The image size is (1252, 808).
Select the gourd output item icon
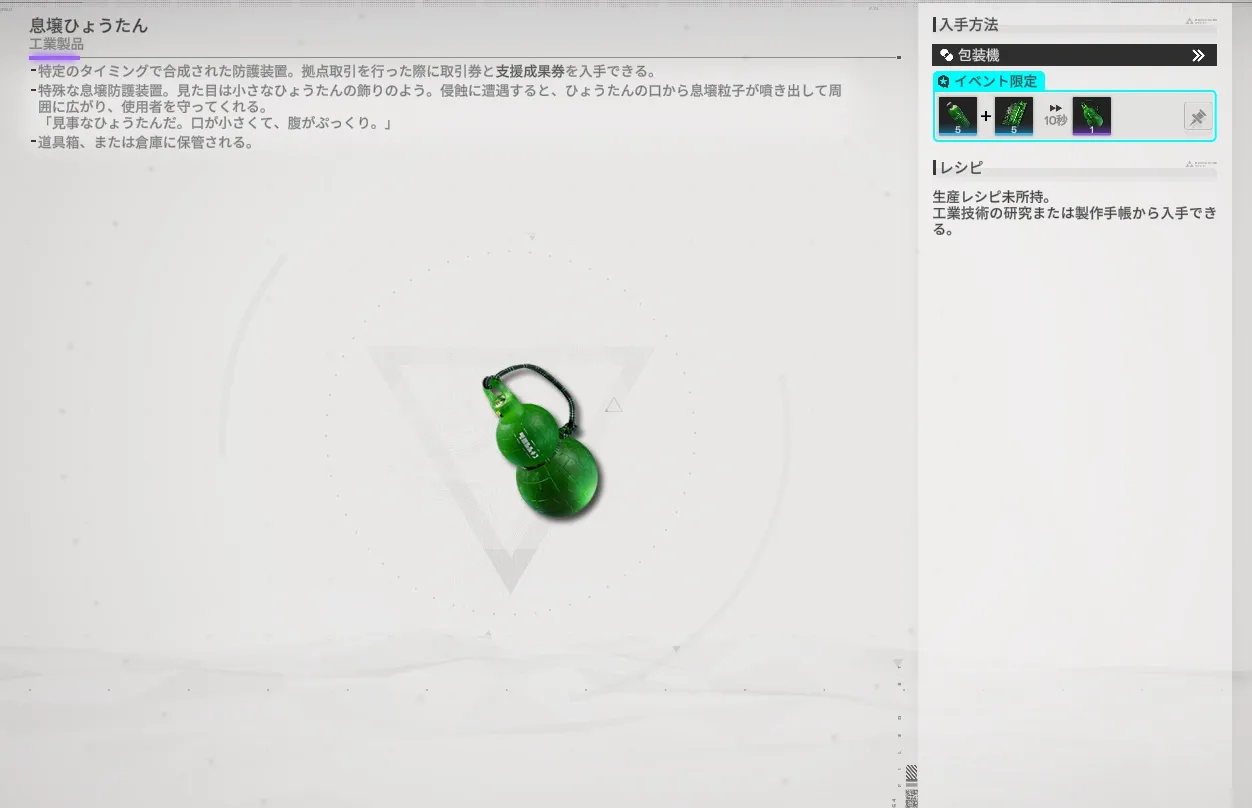point(1091,116)
